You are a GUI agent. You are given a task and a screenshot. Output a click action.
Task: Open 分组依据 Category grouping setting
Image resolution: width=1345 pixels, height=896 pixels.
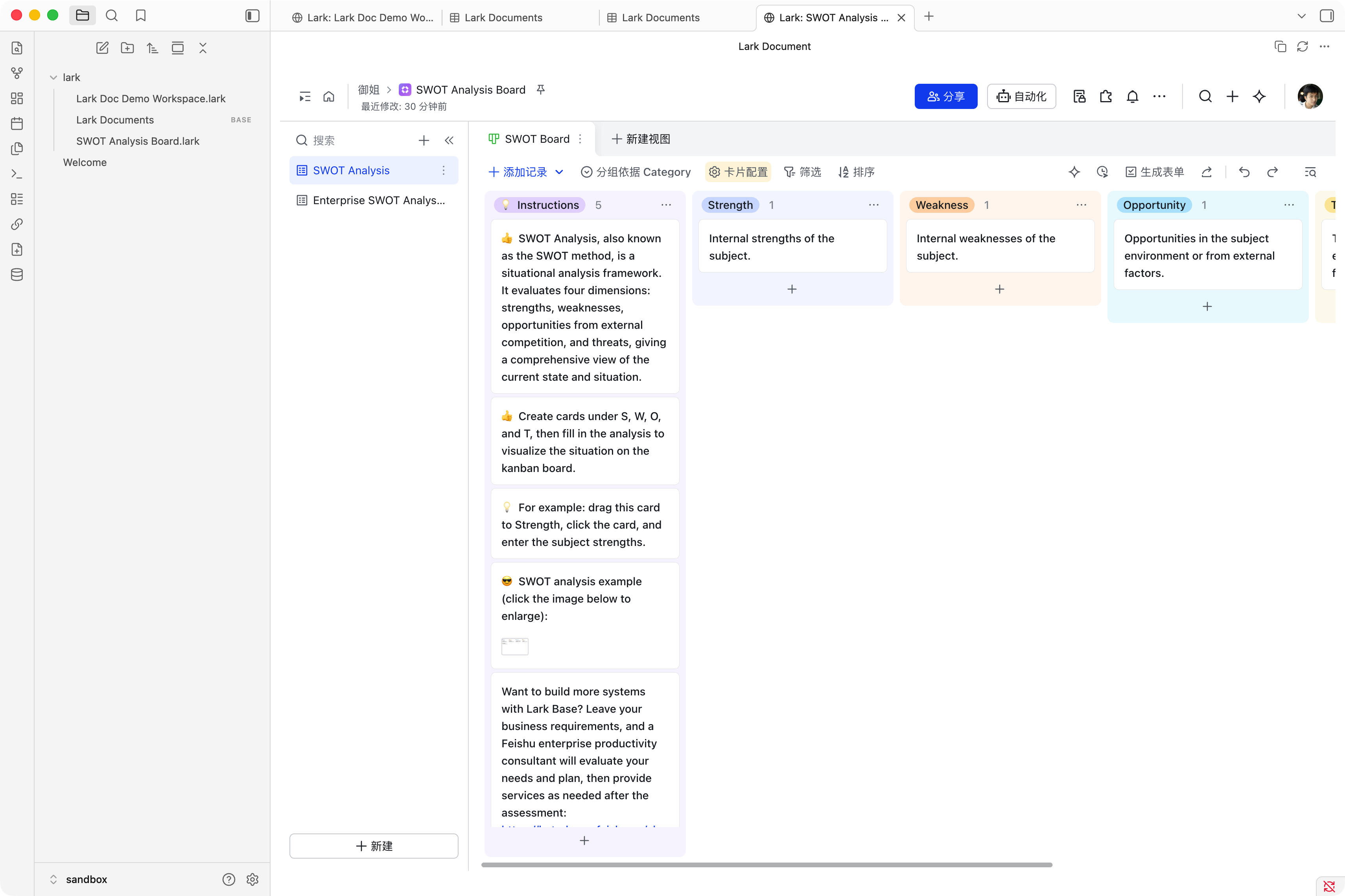[x=636, y=172]
